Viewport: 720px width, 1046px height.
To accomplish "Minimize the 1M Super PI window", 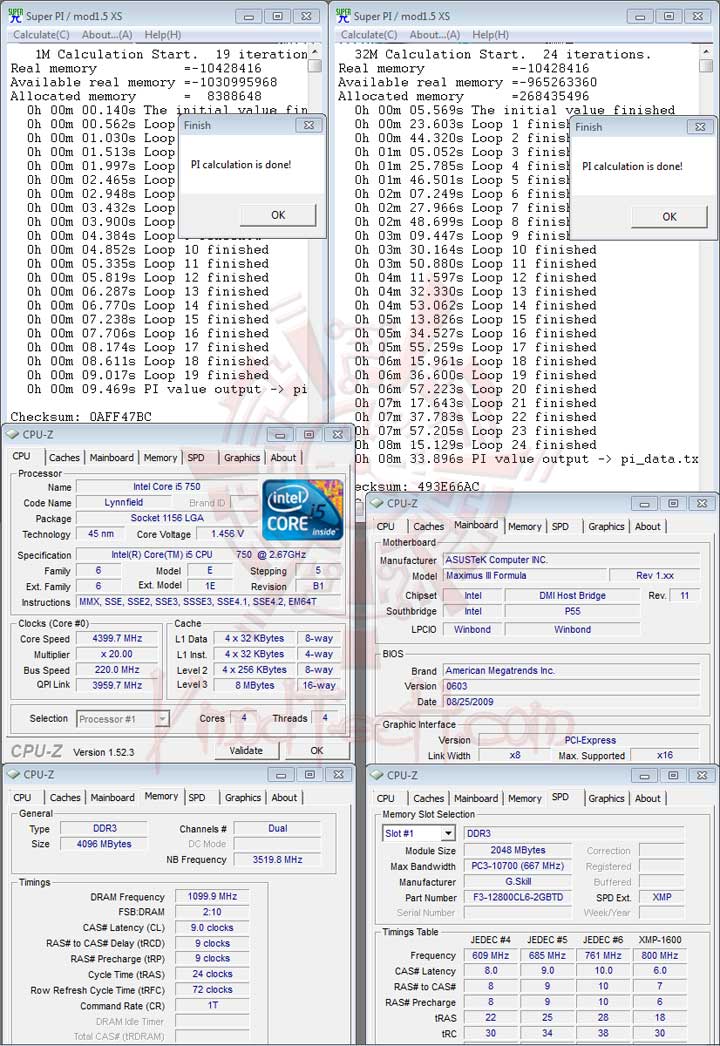I will click(x=249, y=16).
